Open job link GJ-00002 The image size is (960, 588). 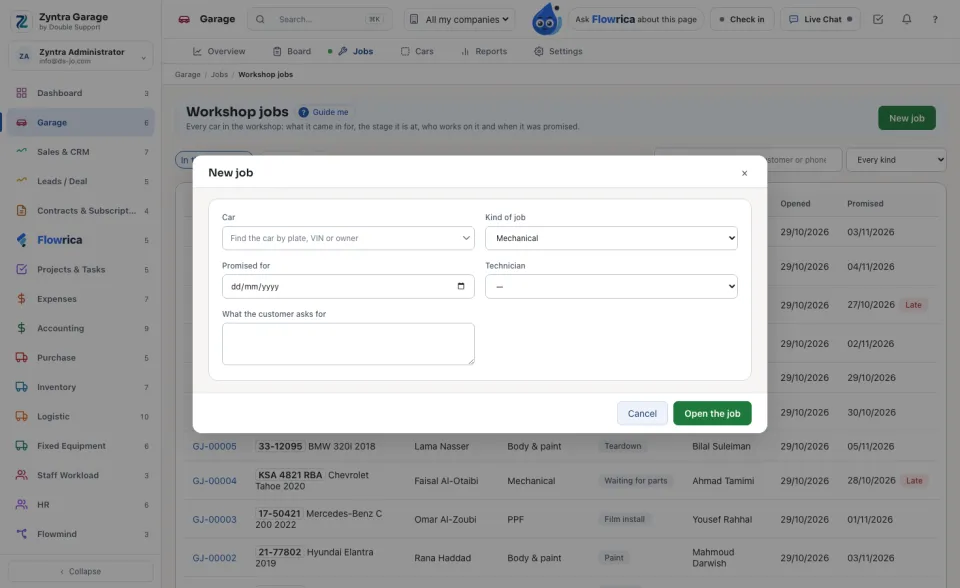pyautogui.click(x=214, y=558)
